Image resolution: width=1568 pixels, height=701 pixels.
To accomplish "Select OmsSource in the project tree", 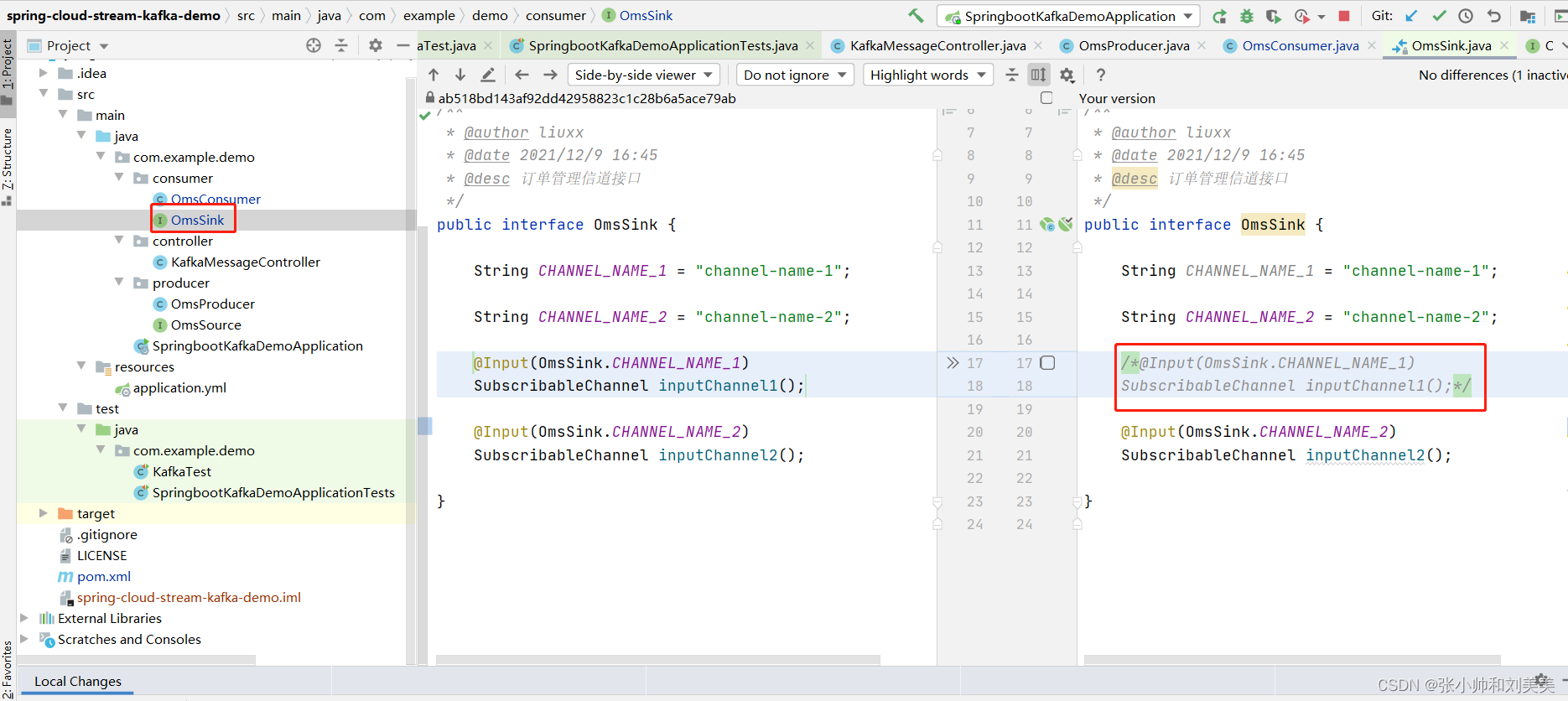I will click(x=205, y=325).
